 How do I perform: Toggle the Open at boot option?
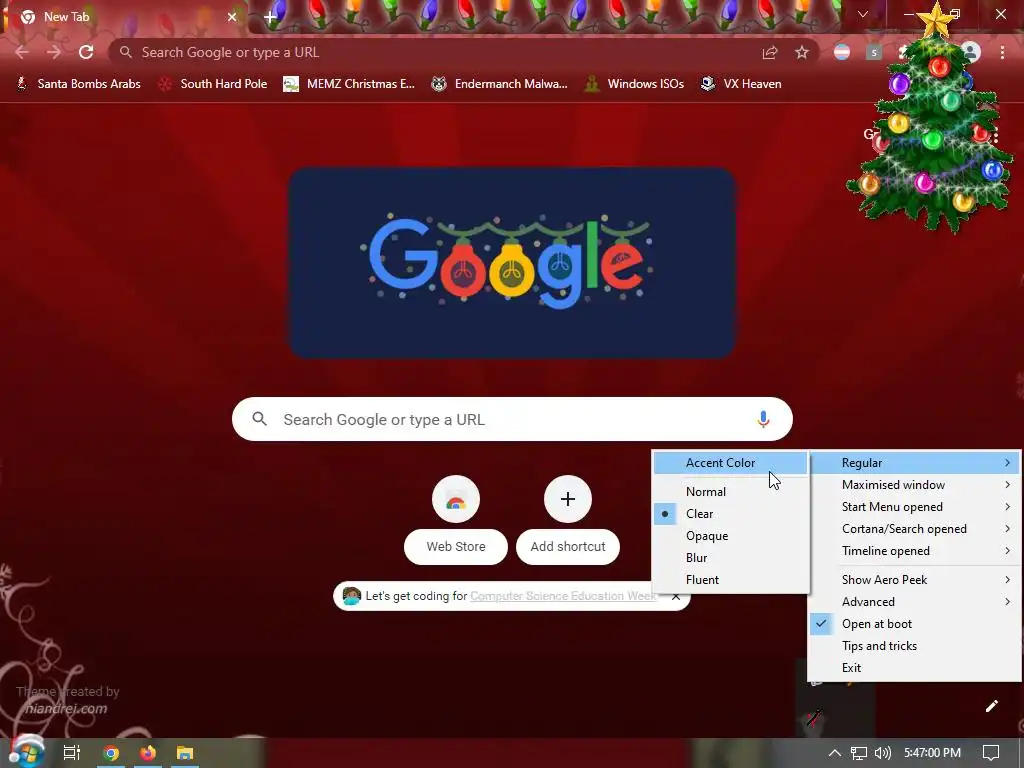(914, 624)
